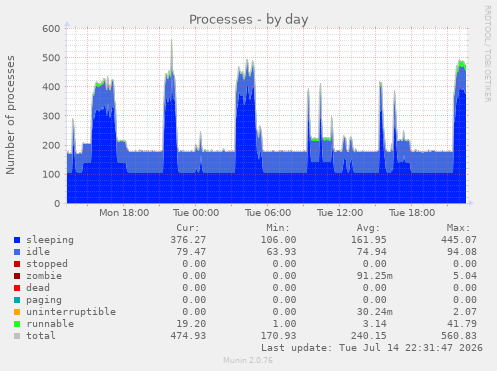Viewport: 497px width, 371px height.
Task: Click the 'stopped' legend label
Action: (47, 264)
